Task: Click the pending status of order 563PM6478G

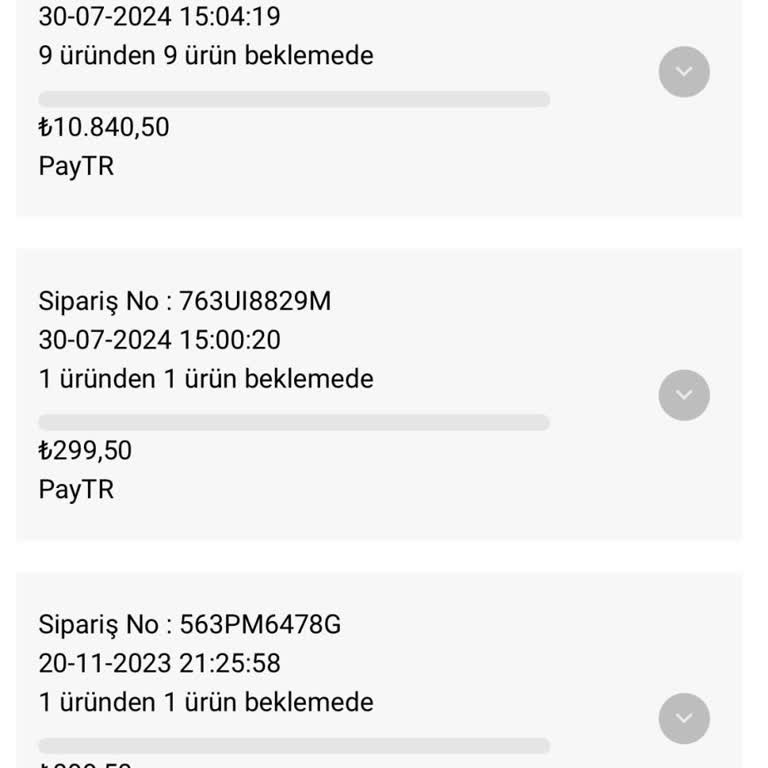Action: click(206, 702)
